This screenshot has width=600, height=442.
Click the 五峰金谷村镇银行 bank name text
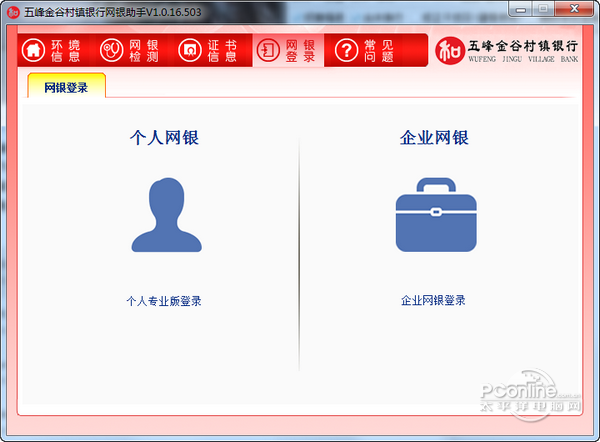point(523,46)
